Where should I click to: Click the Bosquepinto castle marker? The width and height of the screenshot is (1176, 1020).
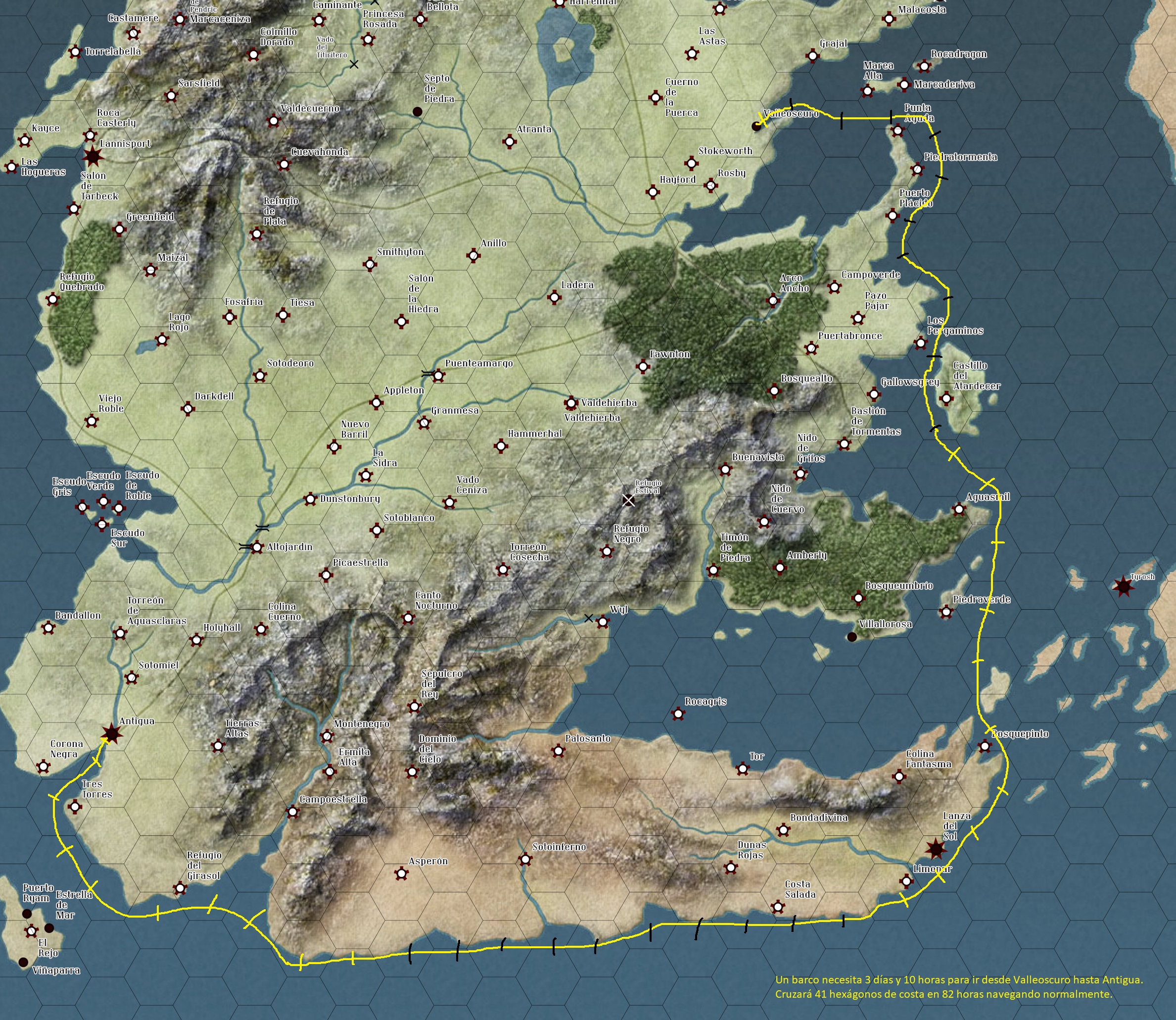pos(985,746)
